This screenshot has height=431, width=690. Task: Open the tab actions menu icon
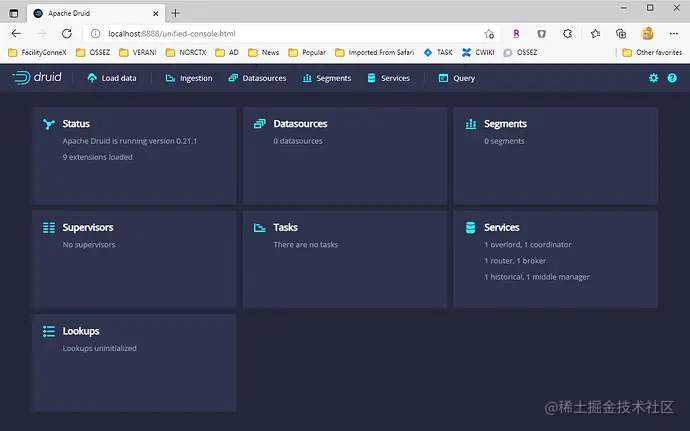coord(14,13)
